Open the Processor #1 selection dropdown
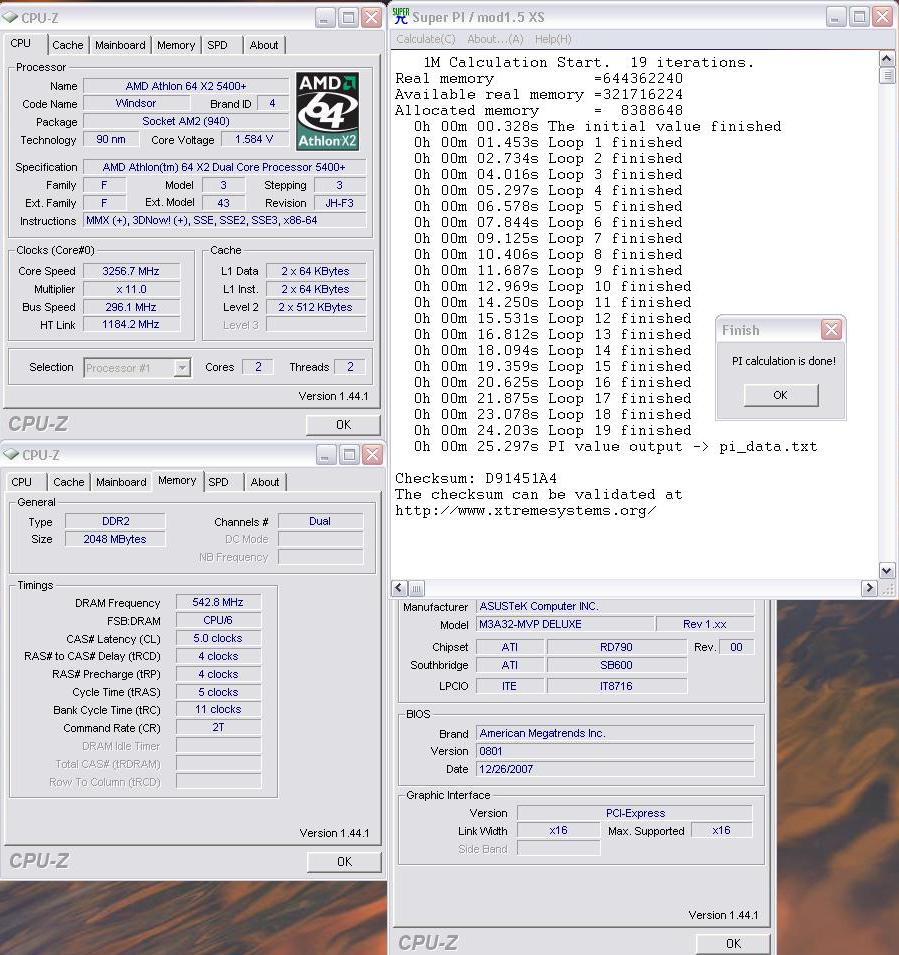This screenshot has width=899, height=955. pyautogui.click(x=182, y=368)
